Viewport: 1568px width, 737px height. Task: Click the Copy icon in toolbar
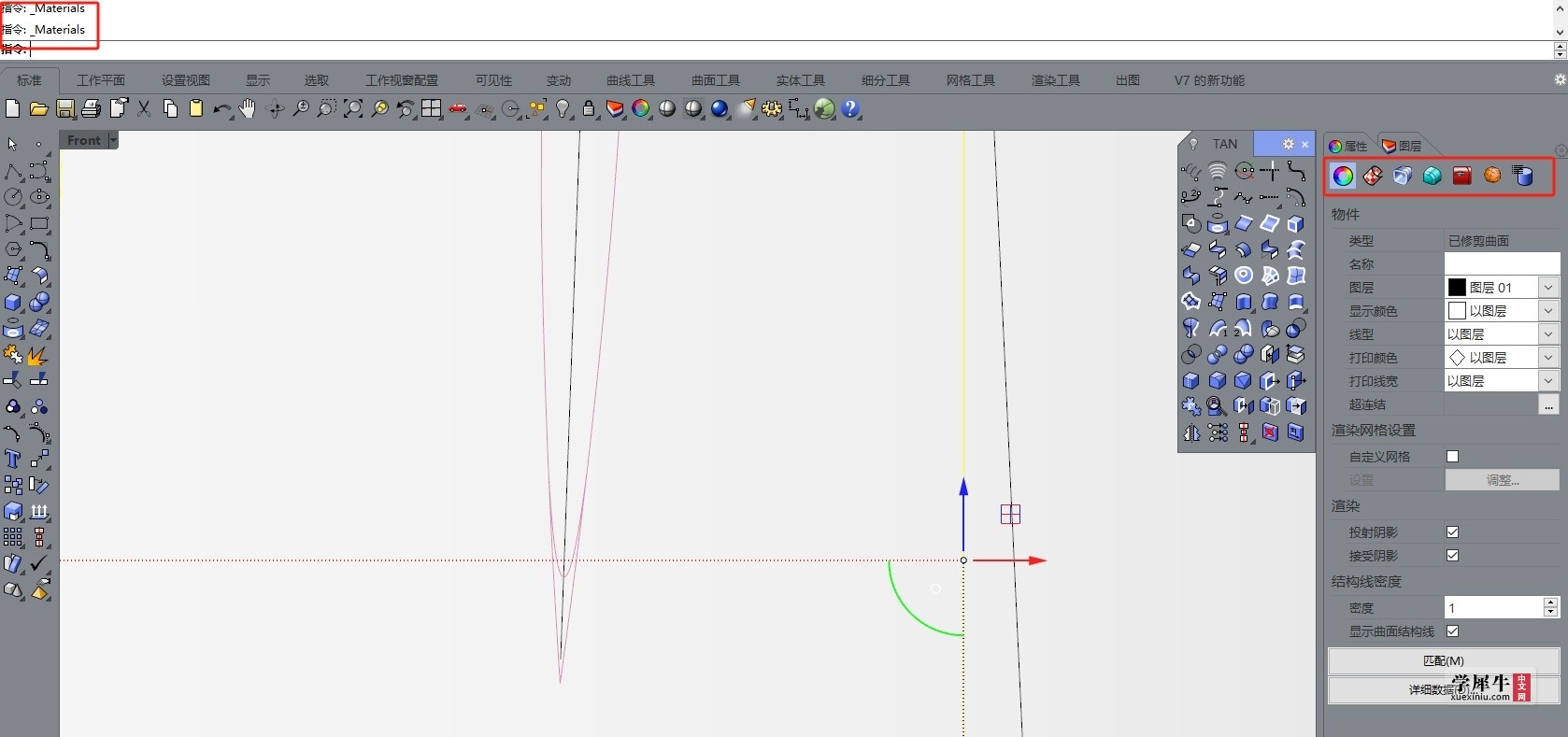170,109
